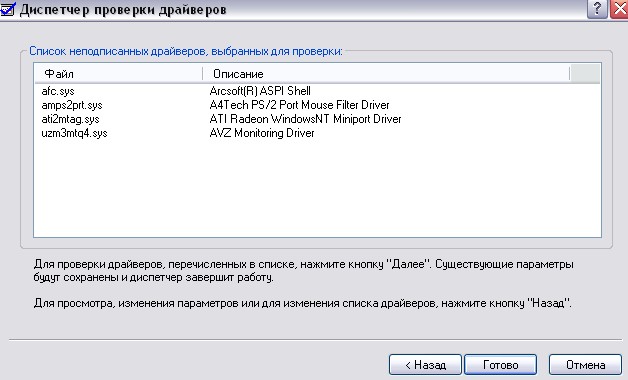Select the uzm3mtq4.sys driver entry
The width and height of the screenshot is (628, 380).
pyautogui.click(x=74, y=133)
